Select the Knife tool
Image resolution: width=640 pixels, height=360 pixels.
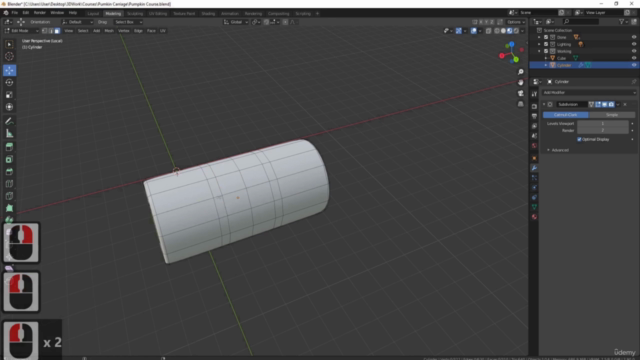[9, 196]
